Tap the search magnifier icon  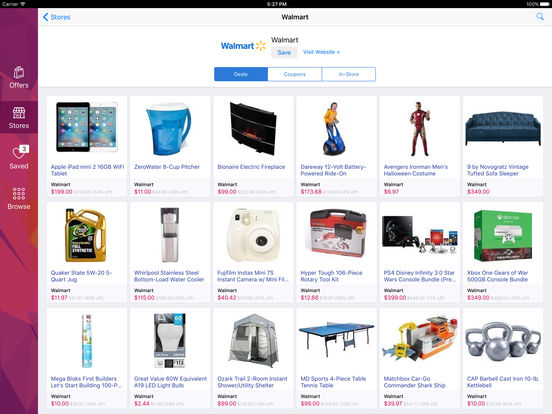pos(539,17)
